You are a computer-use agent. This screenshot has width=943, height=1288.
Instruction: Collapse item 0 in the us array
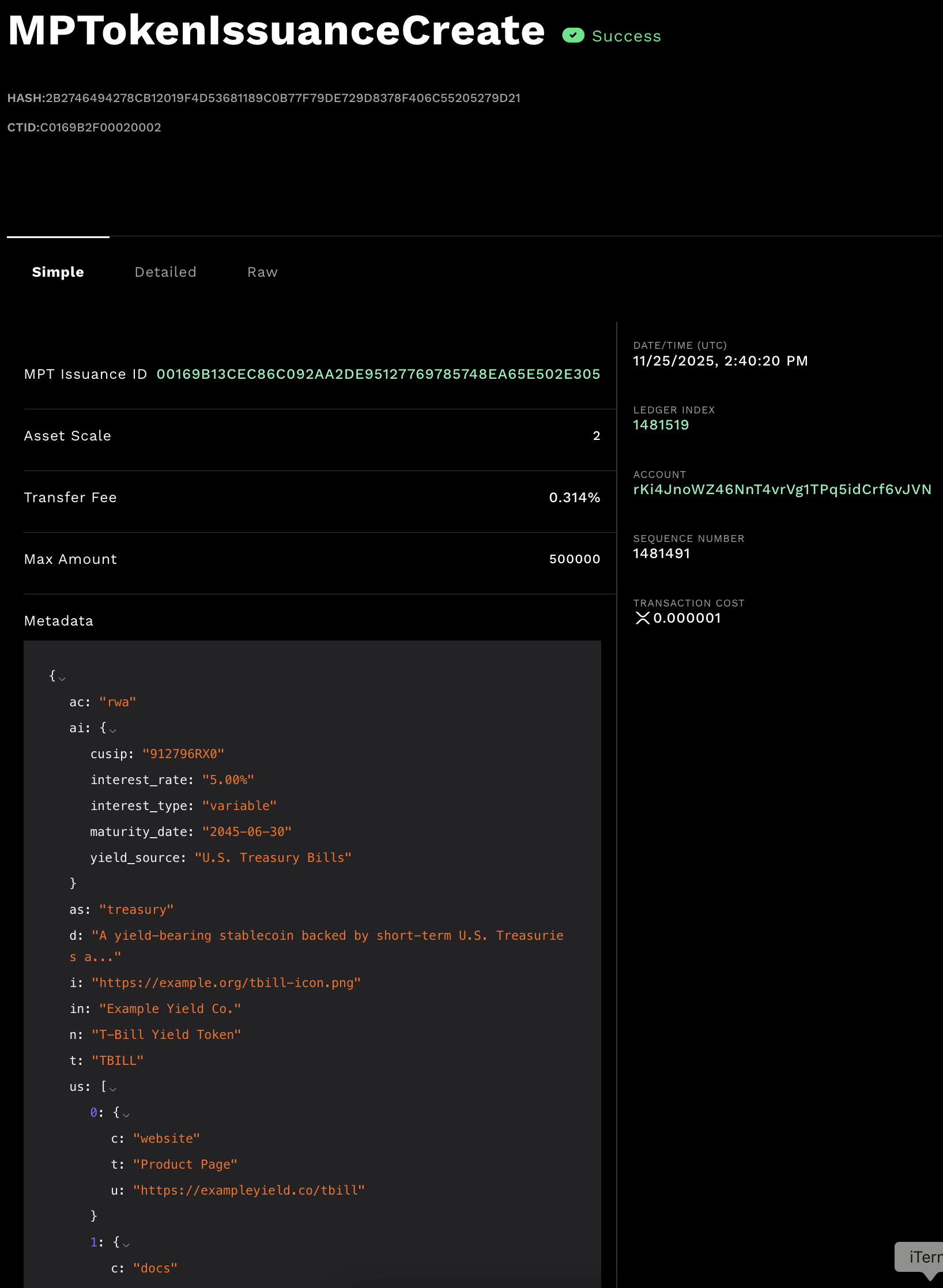pyautogui.click(x=126, y=1114)
